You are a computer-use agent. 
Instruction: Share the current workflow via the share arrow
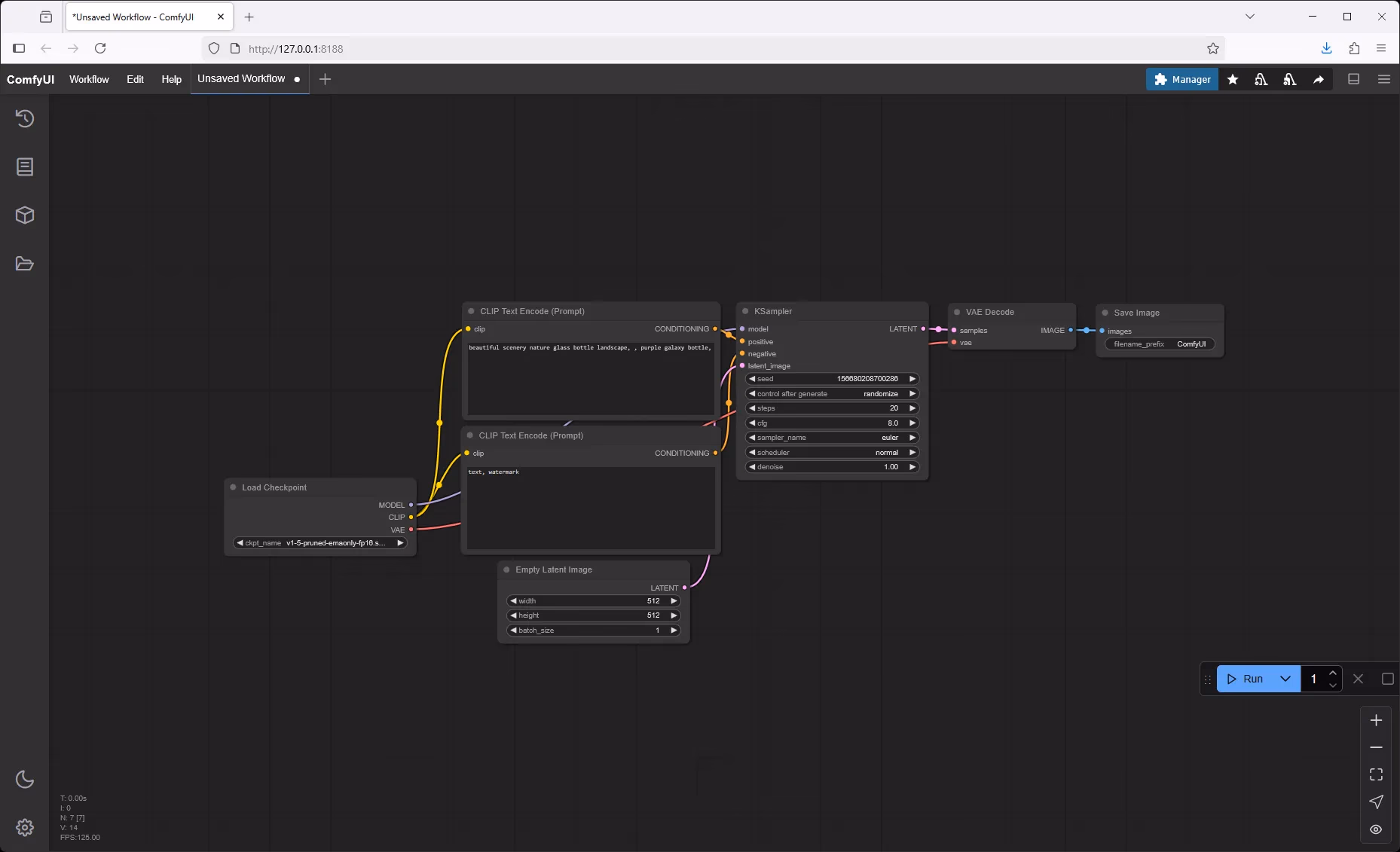(x=1316, y=79)
